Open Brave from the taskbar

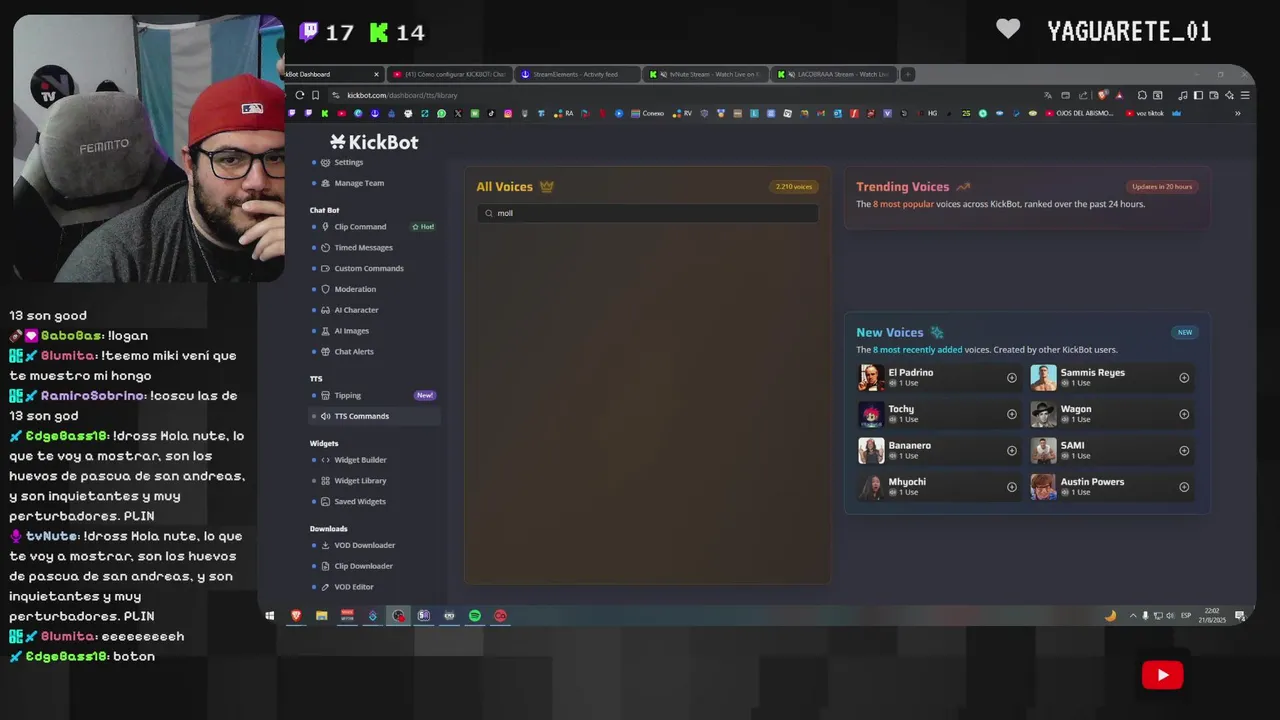pos(296,616)
